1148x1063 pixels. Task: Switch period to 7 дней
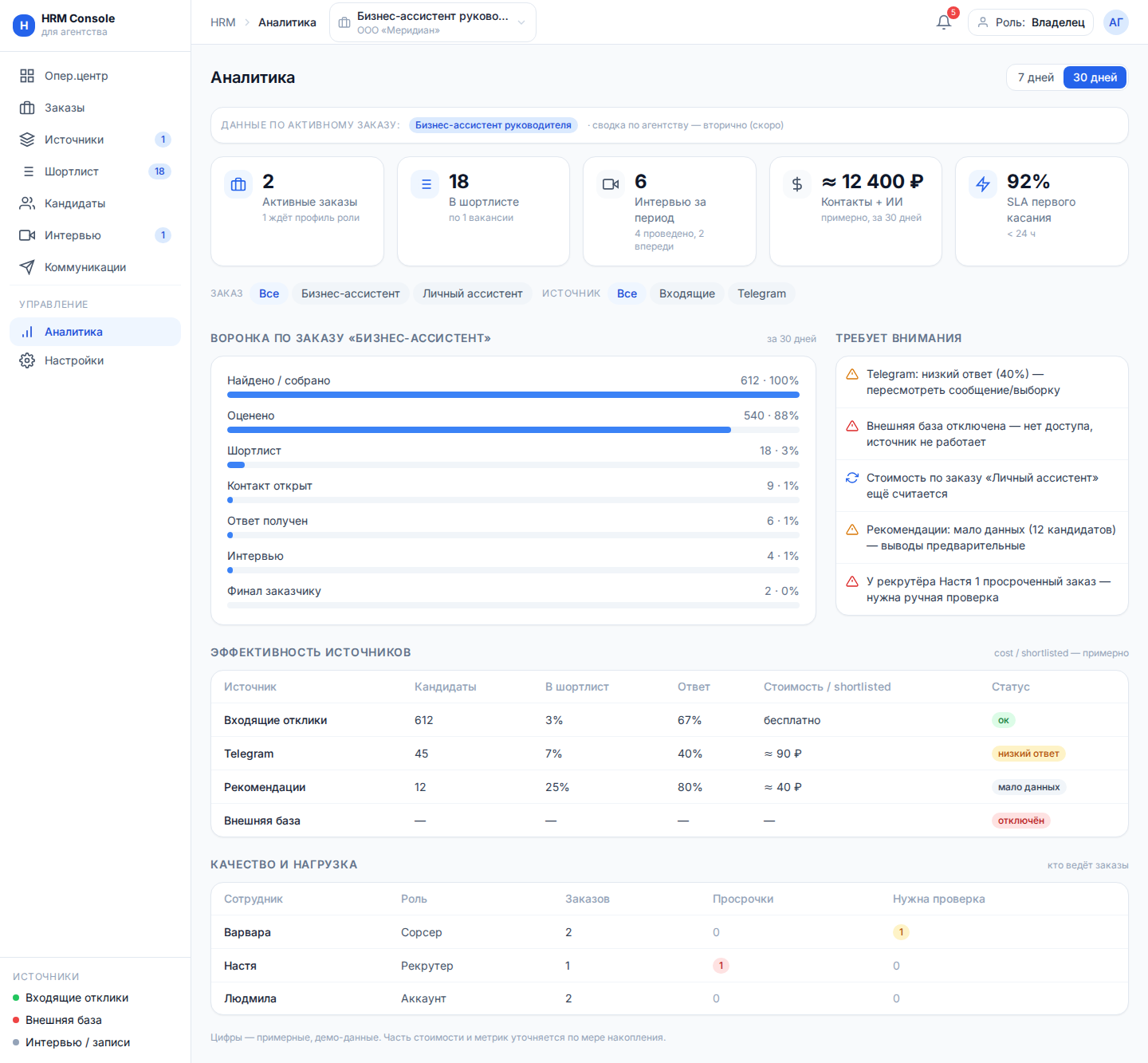(x=1036, y=77)
